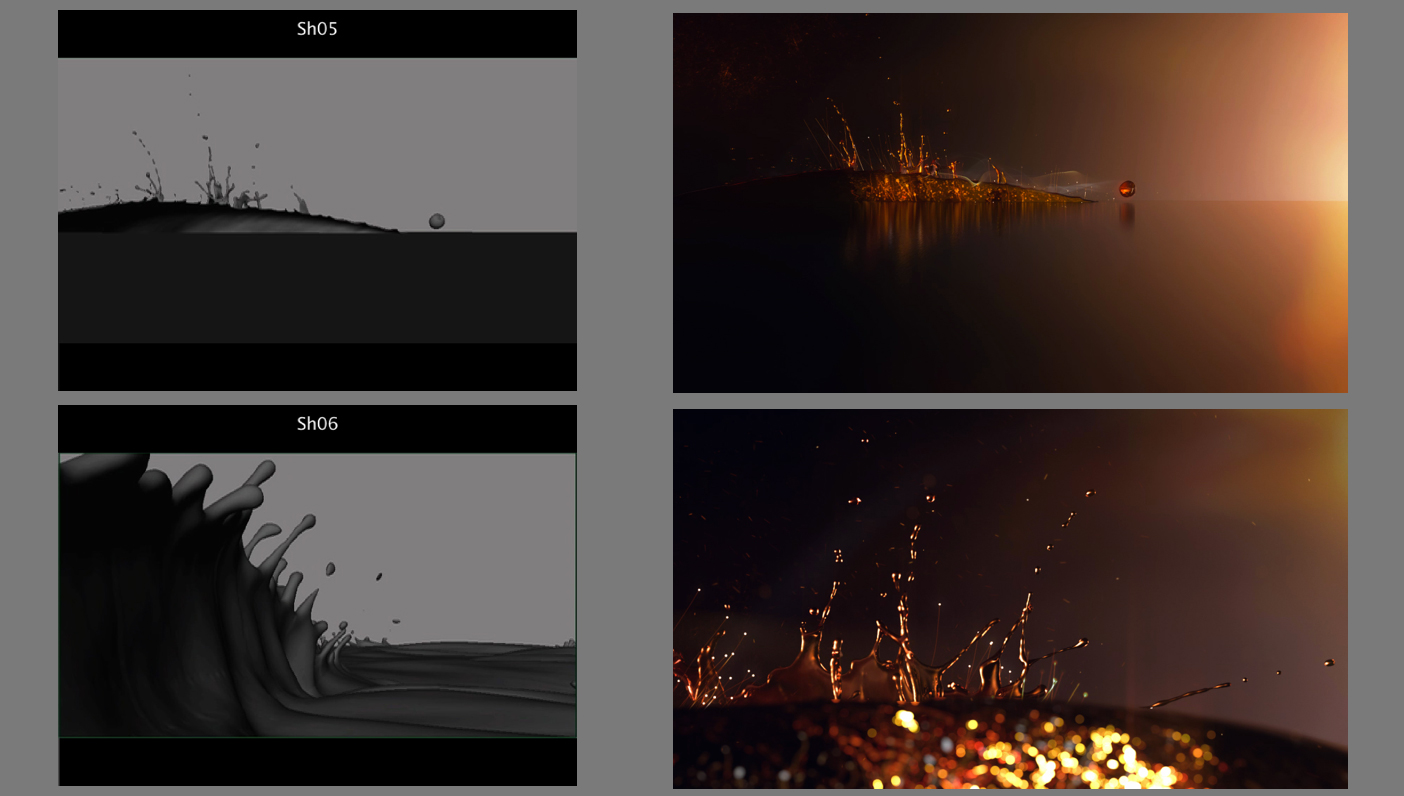The width and height of the screenshot is (1404, 796).
Task: Select the Sh06 grayscale wave preview
Action: (x=317, y=595)
